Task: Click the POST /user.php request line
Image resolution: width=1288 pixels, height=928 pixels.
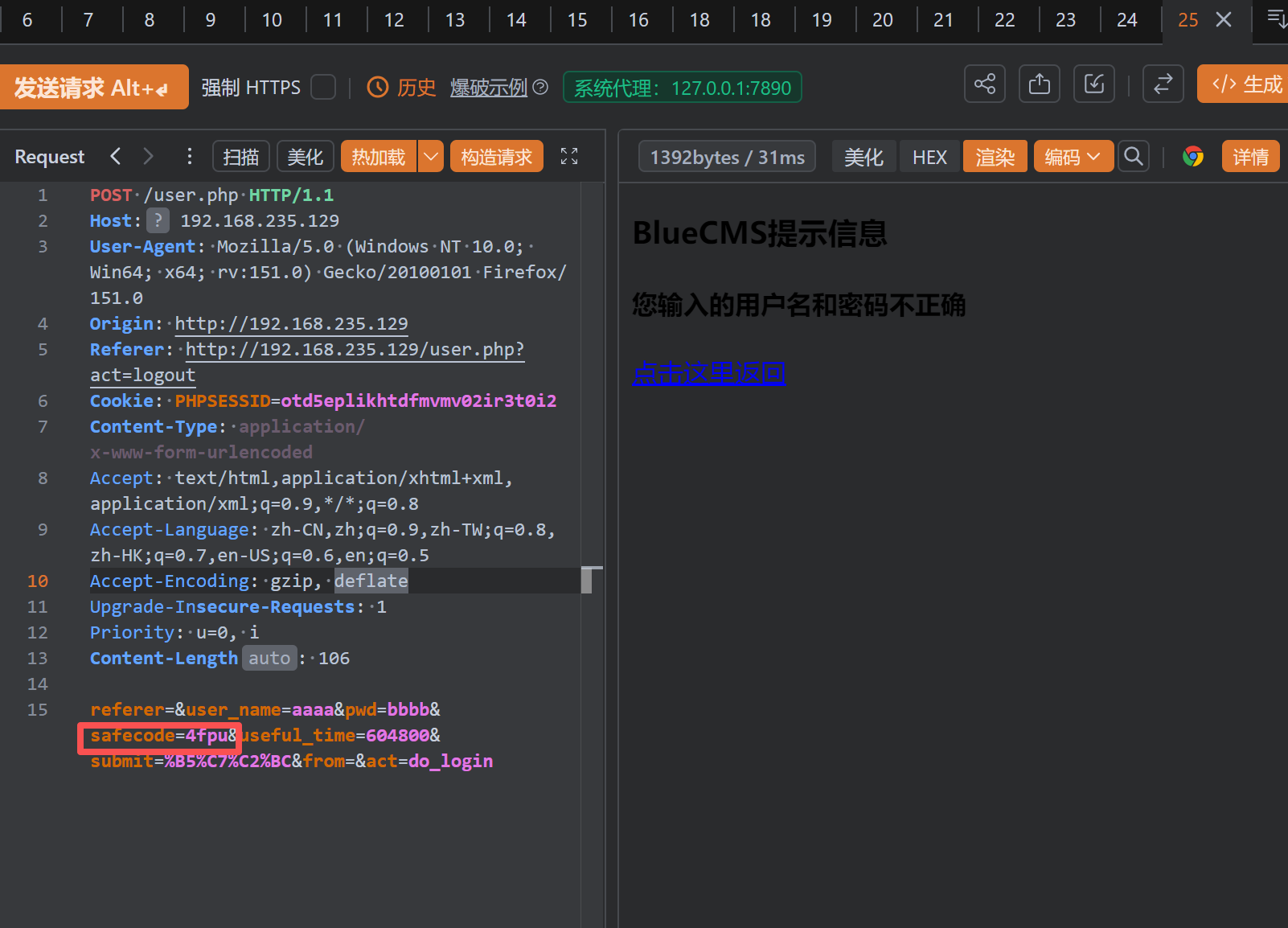Action: click(212, 195)
